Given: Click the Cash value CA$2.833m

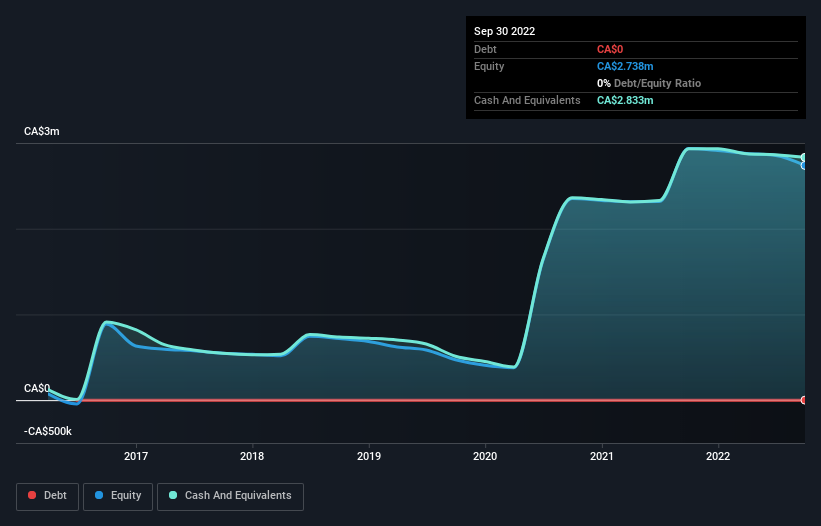Looking at the screenshot, I should point(625,100).
